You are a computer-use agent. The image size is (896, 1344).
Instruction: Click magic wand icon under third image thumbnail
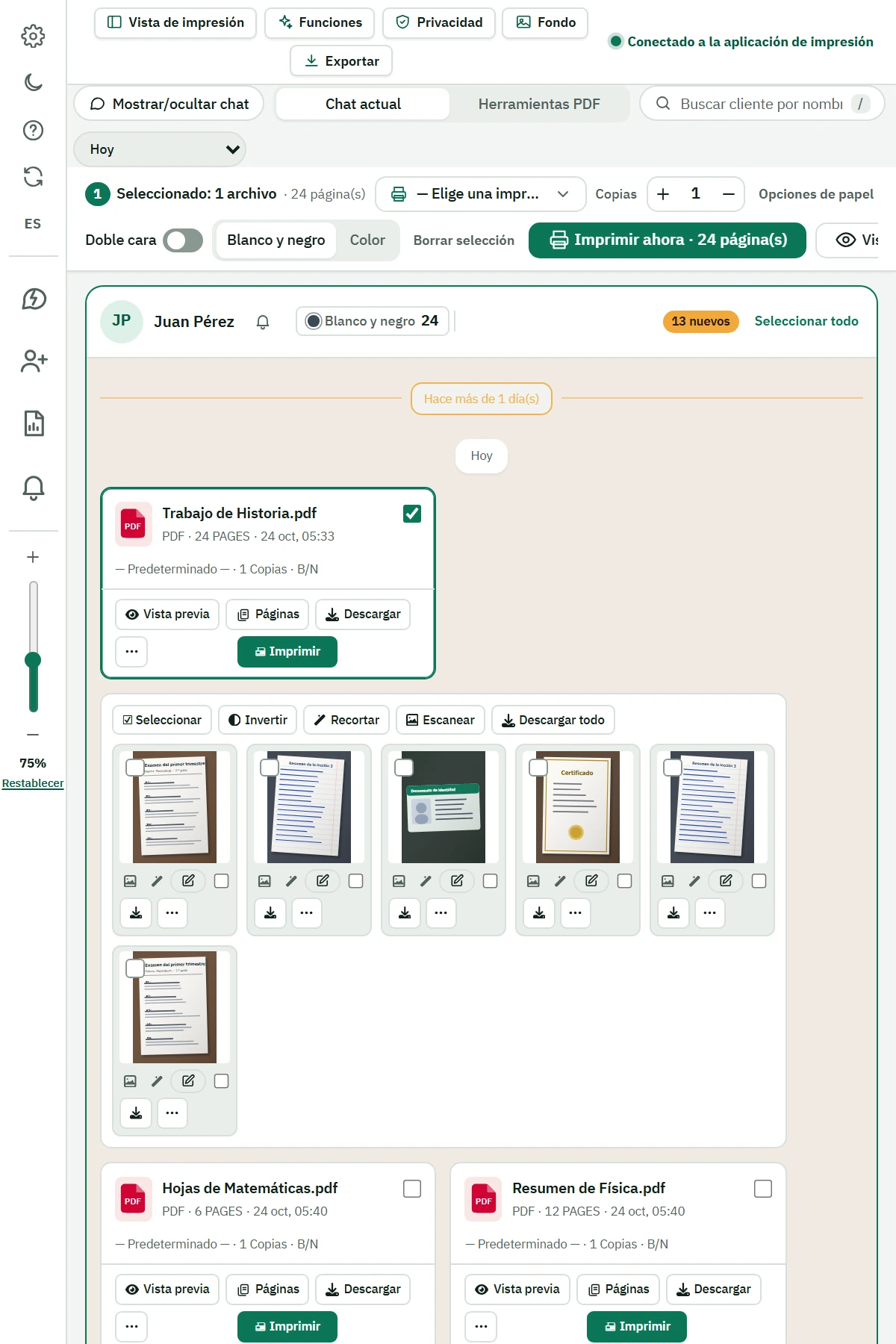pos(426,881)
